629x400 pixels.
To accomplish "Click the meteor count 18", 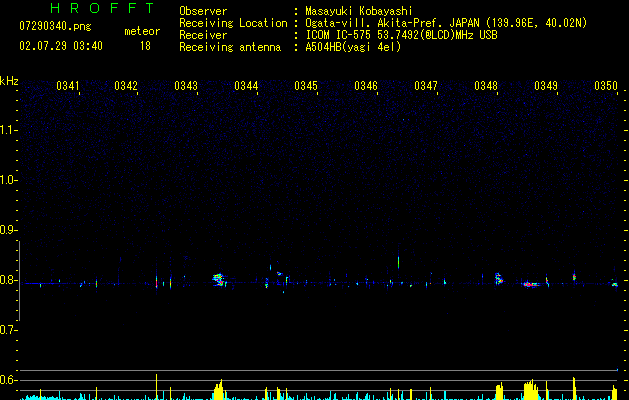I will [x=145, y=46].
